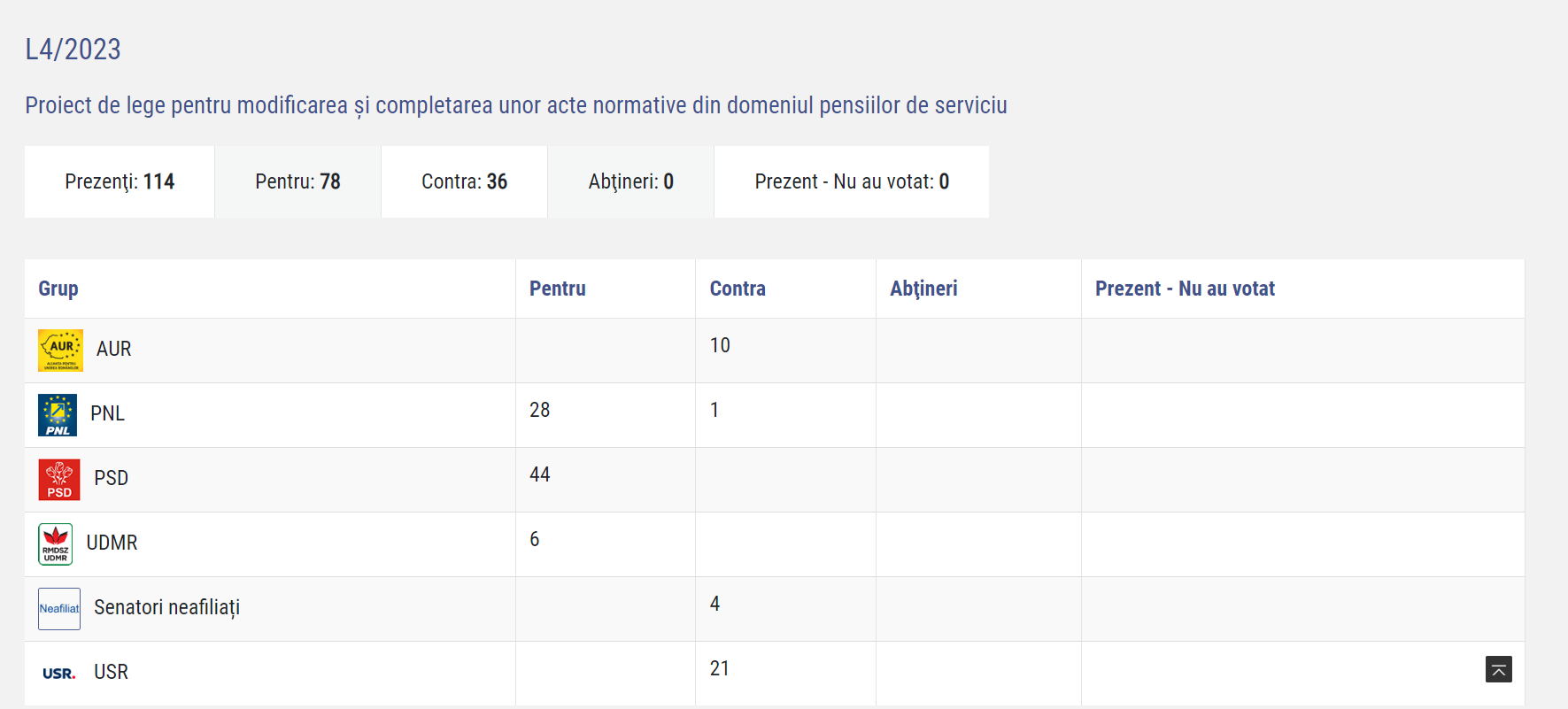Click the USR 21 votes Contra cell

[720, 669]
